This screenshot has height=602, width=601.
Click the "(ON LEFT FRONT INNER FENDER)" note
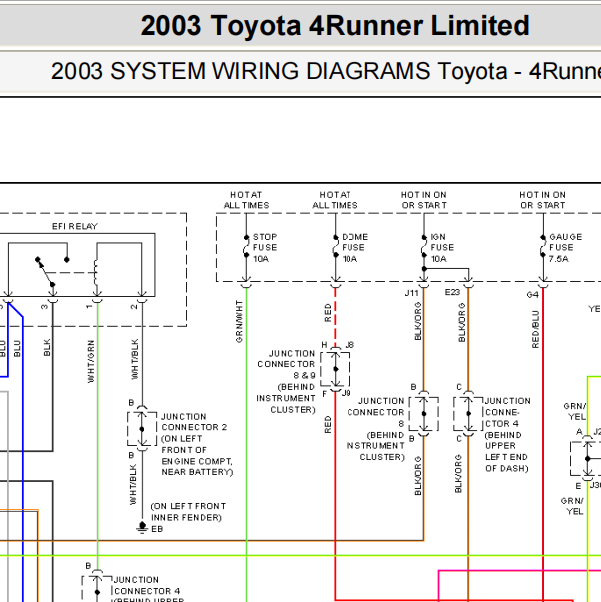coord(188,512)
